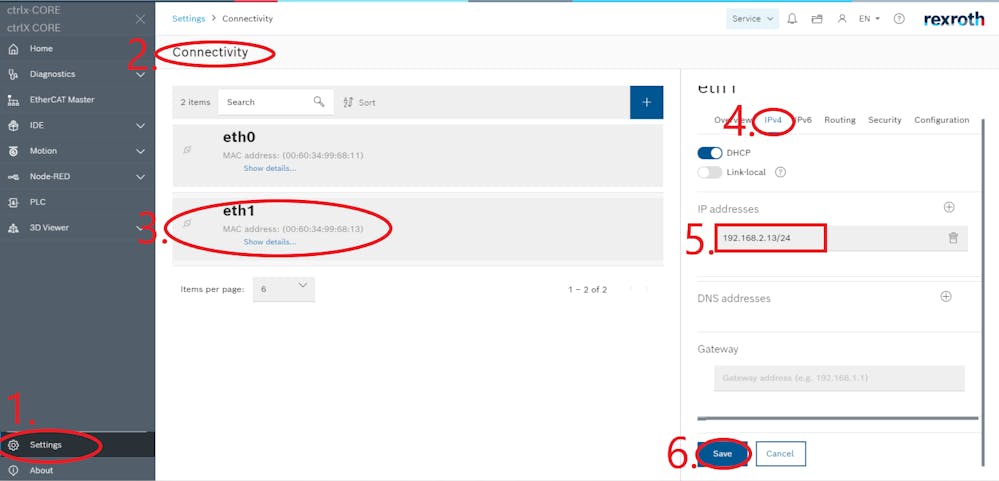Delete IP address 192.168.2.13/24 trash icon
This screenshot has height=481, width=999.
[953, 238]
